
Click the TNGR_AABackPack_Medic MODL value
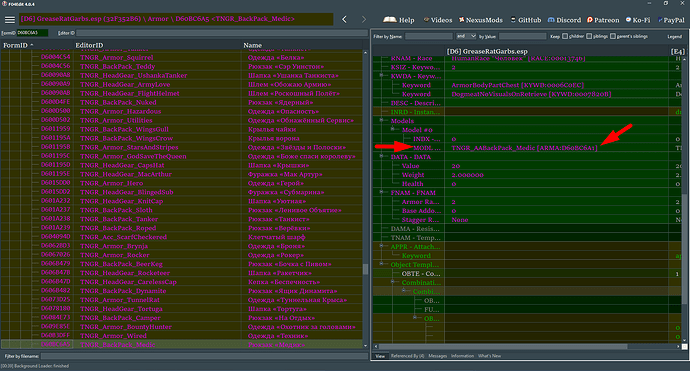pos(524,148)
